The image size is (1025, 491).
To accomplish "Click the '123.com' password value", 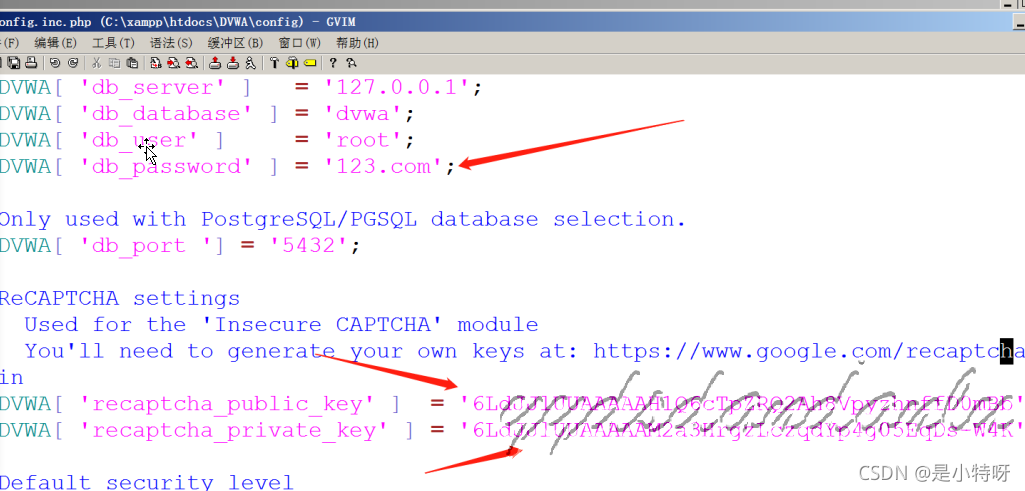I will point(384,167).
